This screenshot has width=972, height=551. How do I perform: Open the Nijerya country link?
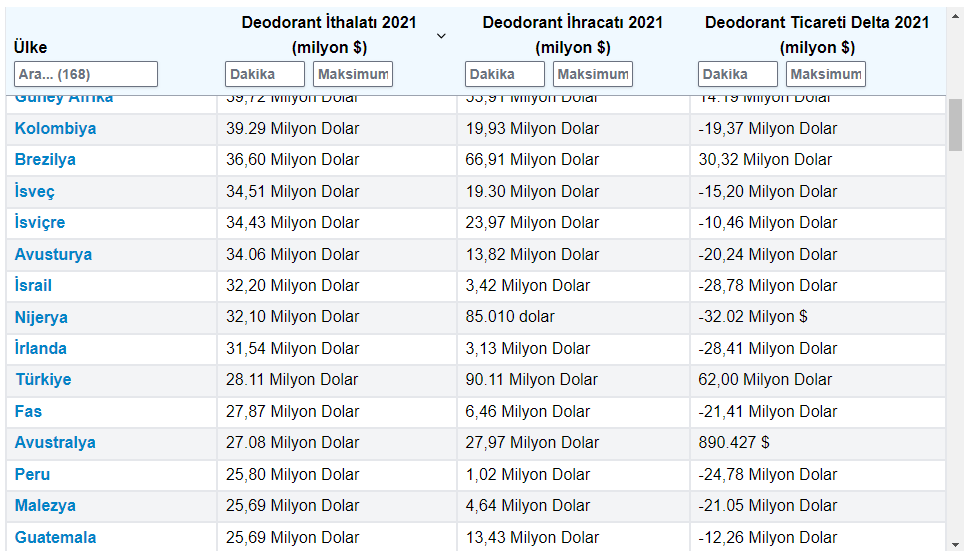(x=41, y=317)
